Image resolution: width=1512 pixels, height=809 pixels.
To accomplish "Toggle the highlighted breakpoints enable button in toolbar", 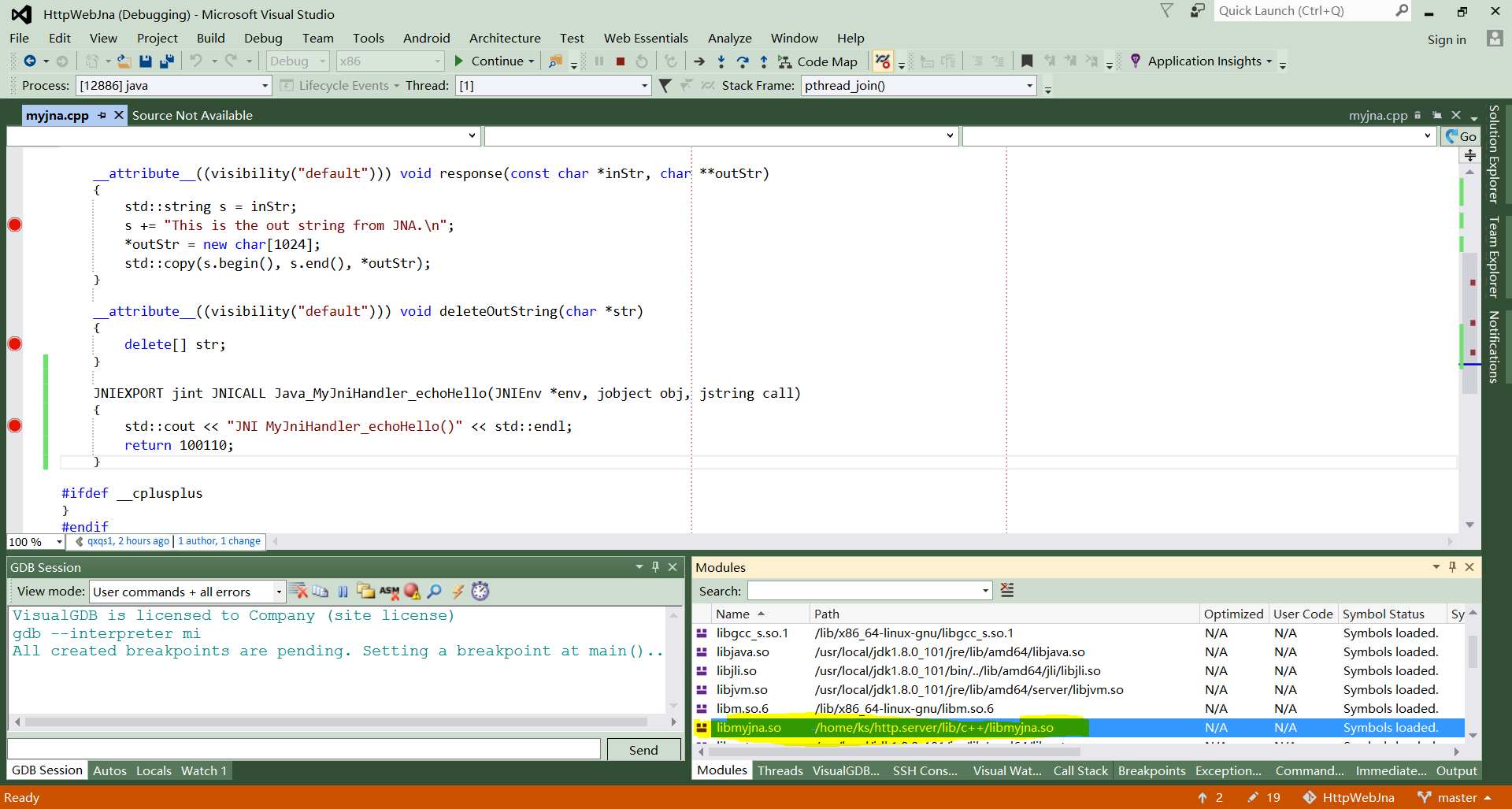I will point(883,61).
